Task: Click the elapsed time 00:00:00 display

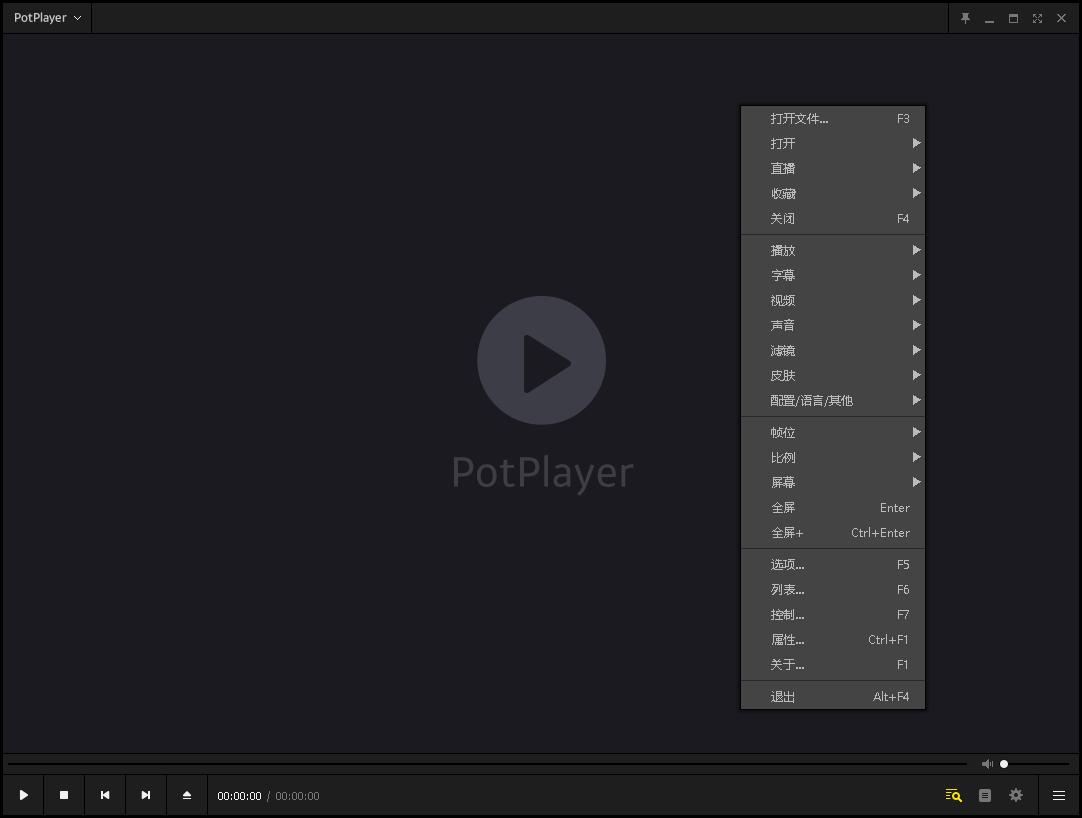Action: pyautogui.click(x=239, y=796)
